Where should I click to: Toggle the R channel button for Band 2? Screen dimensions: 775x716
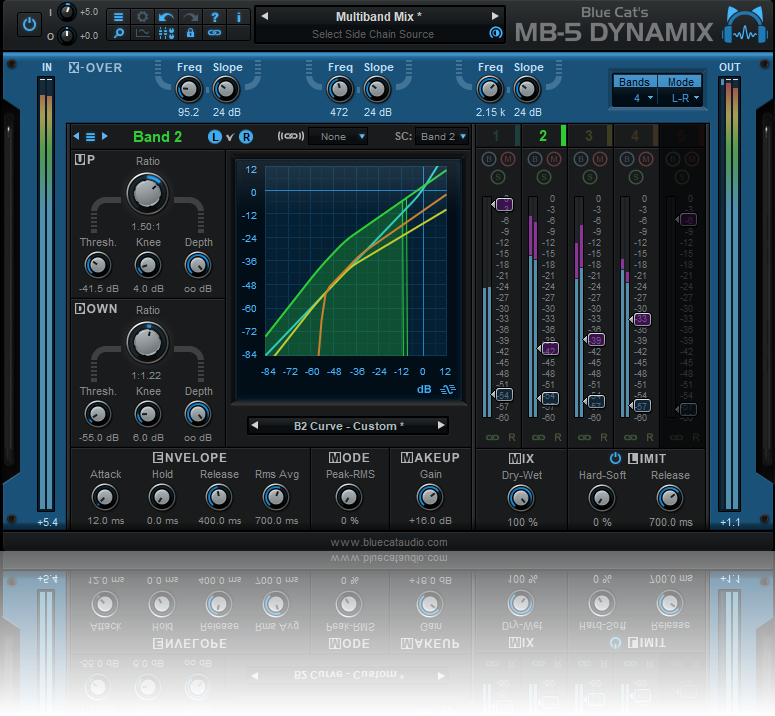point(246,137)
